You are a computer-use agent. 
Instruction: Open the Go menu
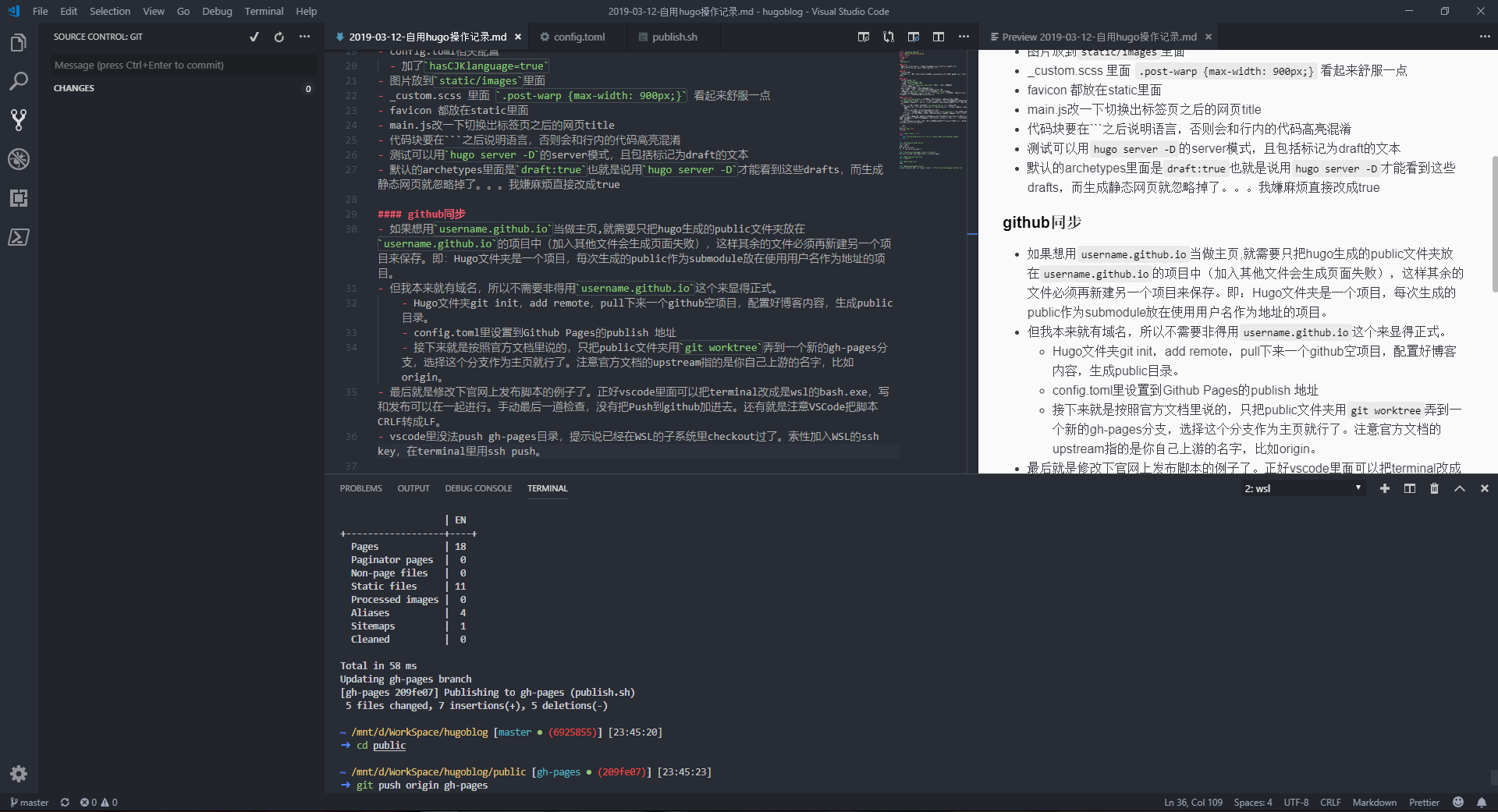tap(183, 11)
